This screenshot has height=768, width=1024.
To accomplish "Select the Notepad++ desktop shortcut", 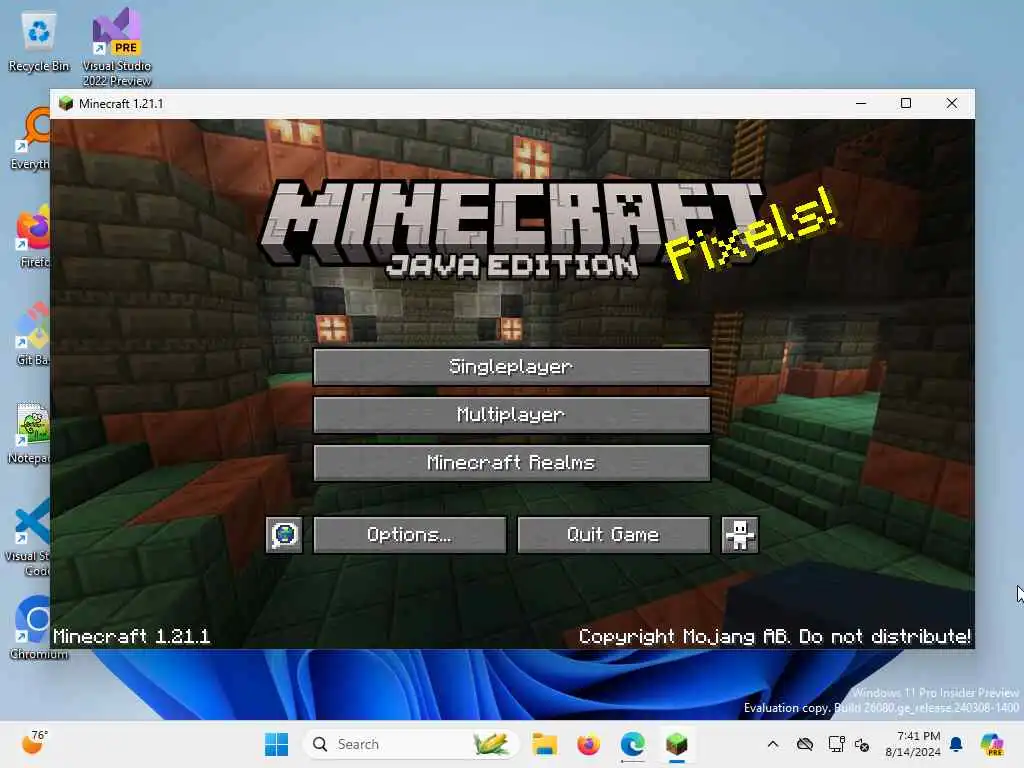I will click(x=29, y=433).
